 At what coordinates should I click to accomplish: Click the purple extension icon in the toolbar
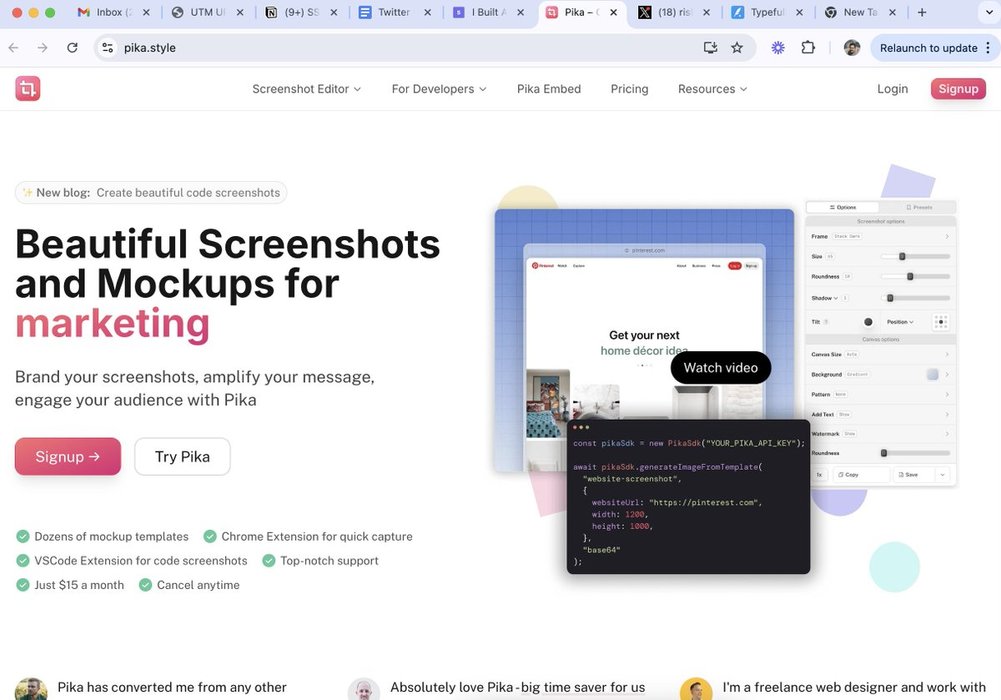pyautogui.click(x=778, y=48)
